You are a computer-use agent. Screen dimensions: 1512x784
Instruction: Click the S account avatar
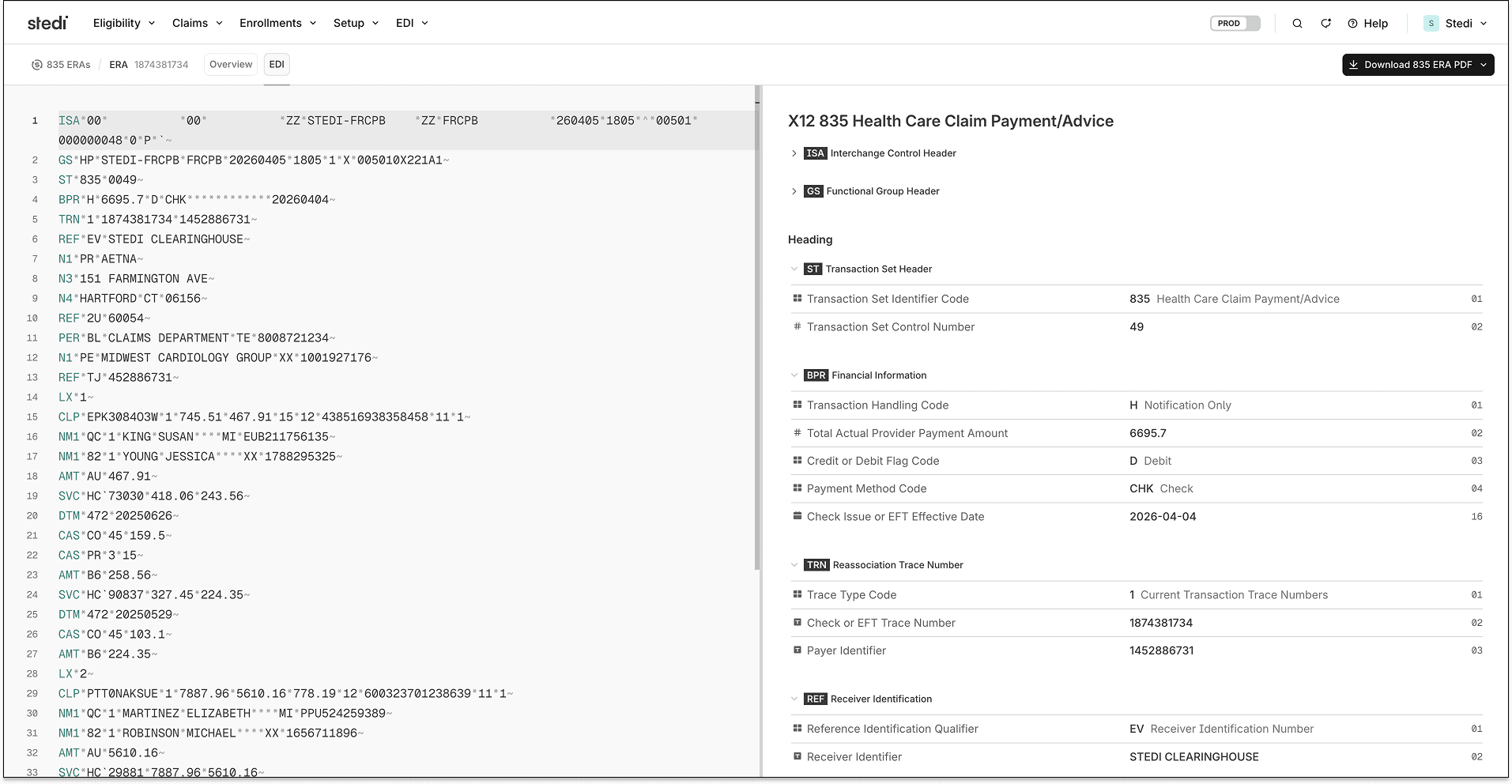point(1431,24)
